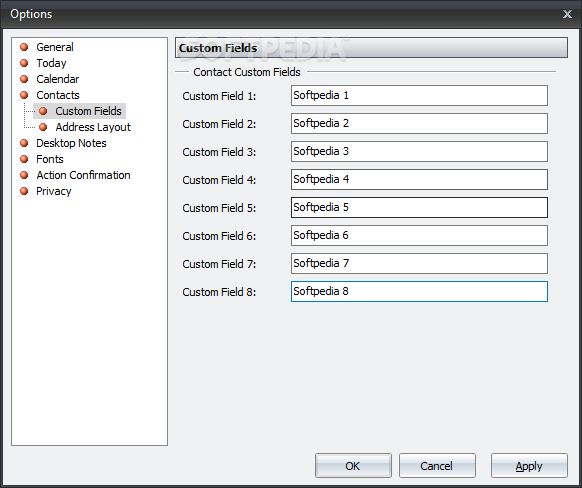Image resolution: width=582 pixels, height=488 pixels.
Task: Apply the custom field settings
Action: click(x=529, y=465)
